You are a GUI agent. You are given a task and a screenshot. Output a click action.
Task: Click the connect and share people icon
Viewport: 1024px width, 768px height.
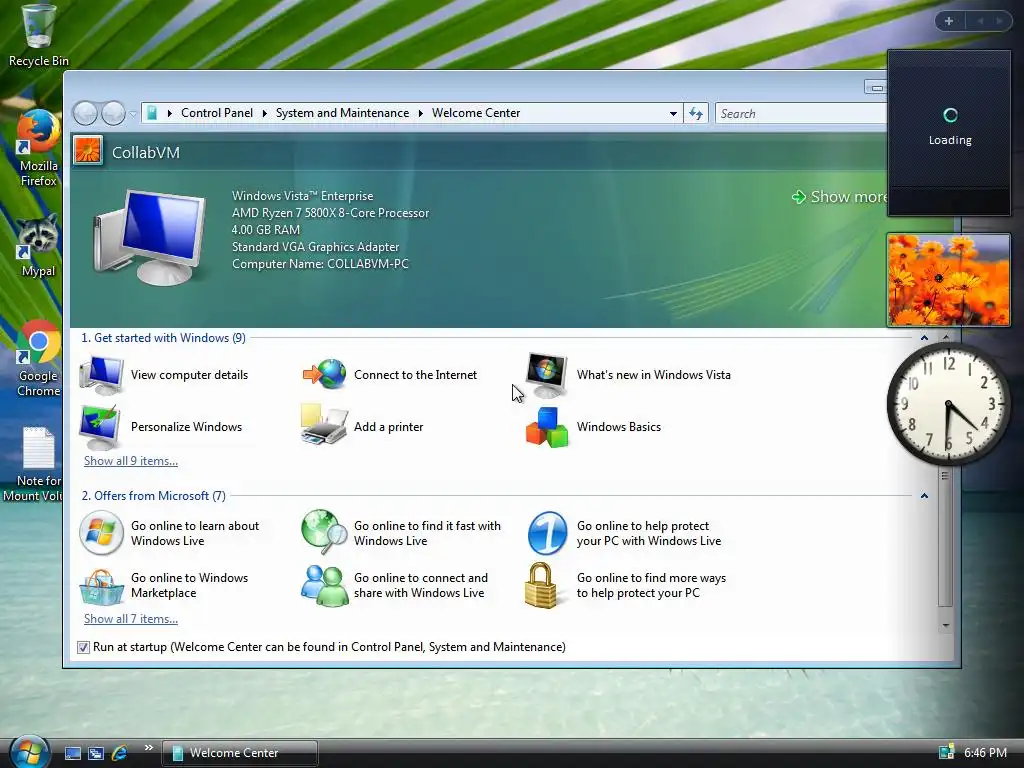pyautogui.click(x=325, y=585)
